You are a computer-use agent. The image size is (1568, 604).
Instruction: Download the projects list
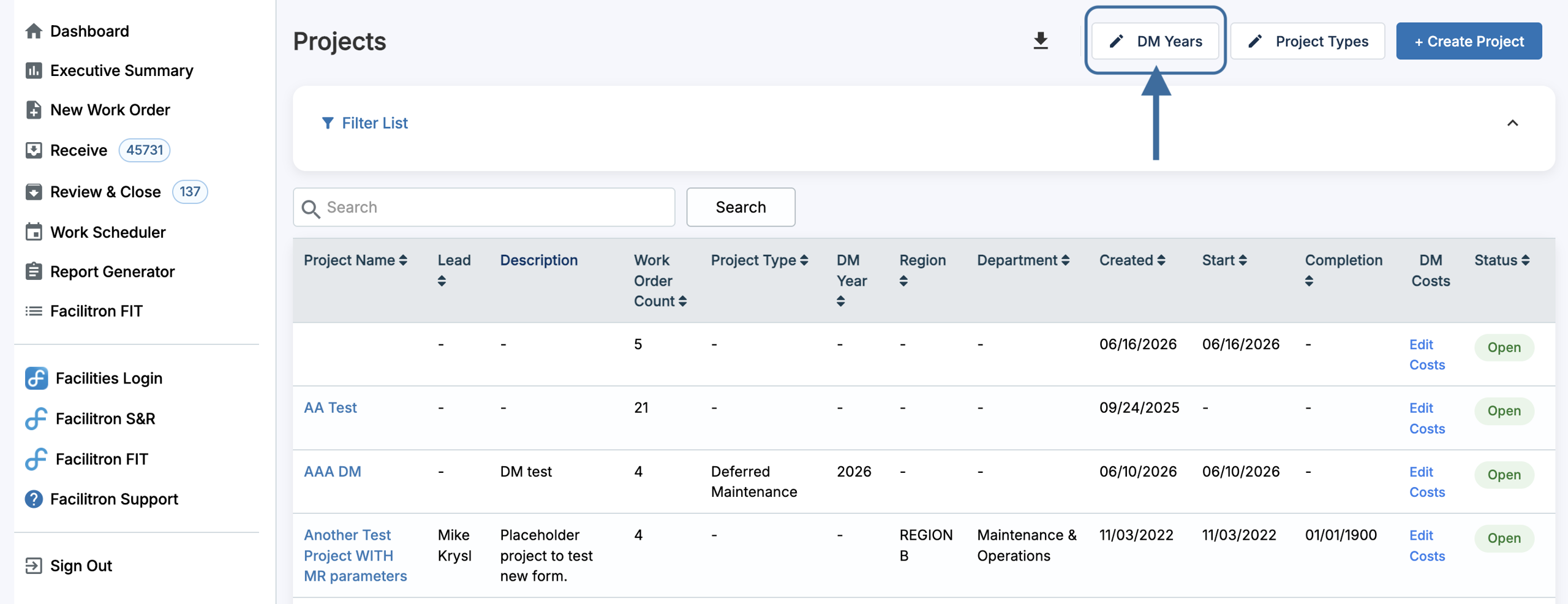point(1041,41)
